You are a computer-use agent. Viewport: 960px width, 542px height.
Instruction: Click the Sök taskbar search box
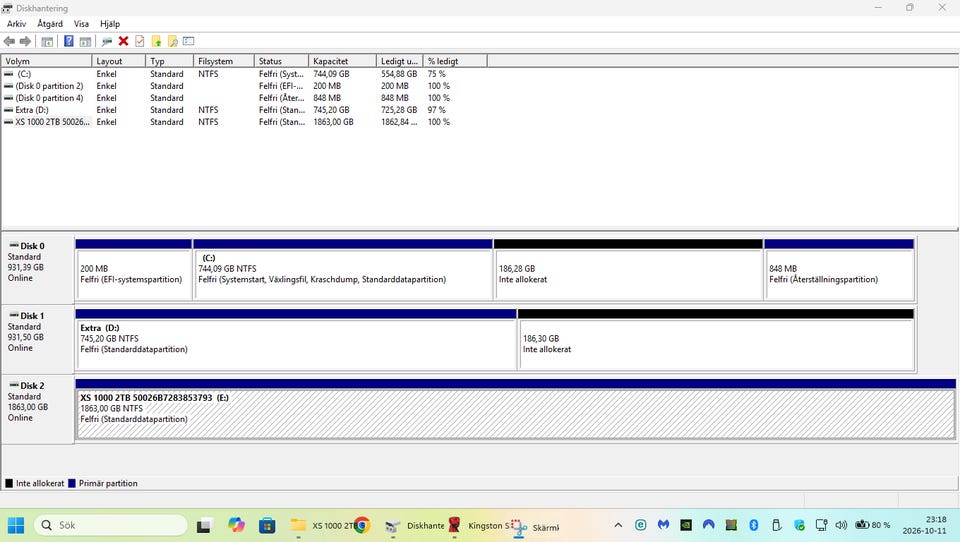pyautogui.click(x=111, y=525)
